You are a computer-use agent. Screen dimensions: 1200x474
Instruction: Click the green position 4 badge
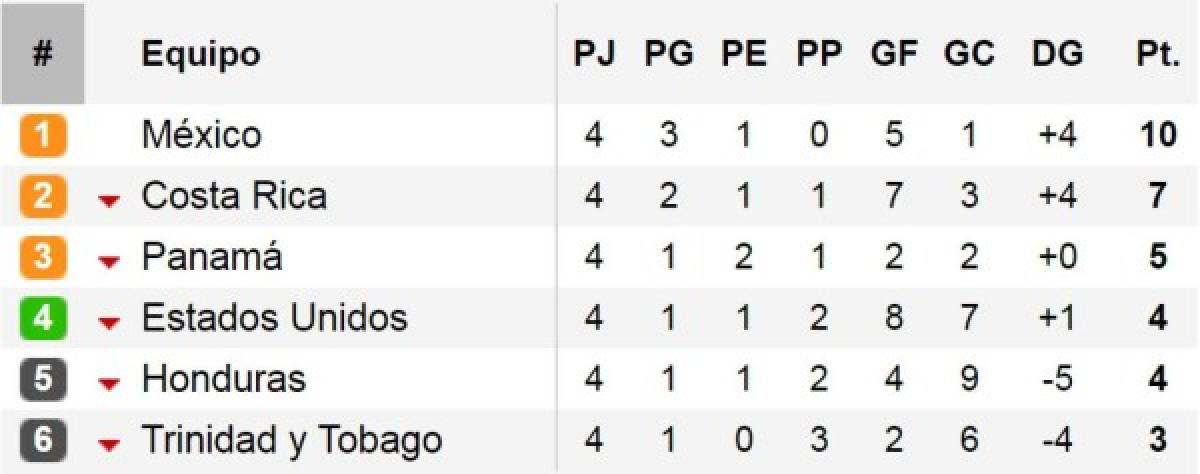[x=43, y=319]
